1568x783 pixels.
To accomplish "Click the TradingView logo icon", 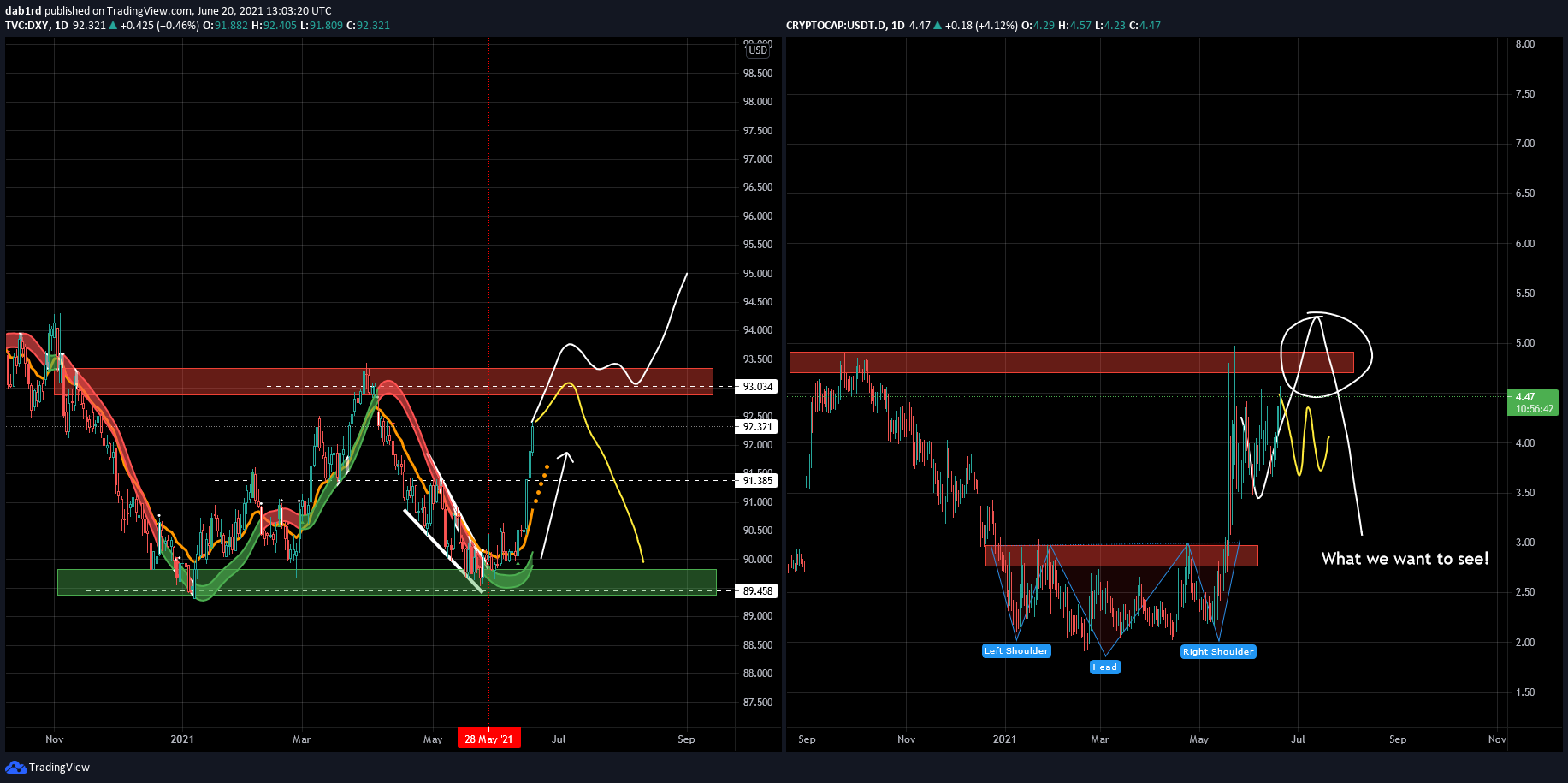I will click(15, 768).
